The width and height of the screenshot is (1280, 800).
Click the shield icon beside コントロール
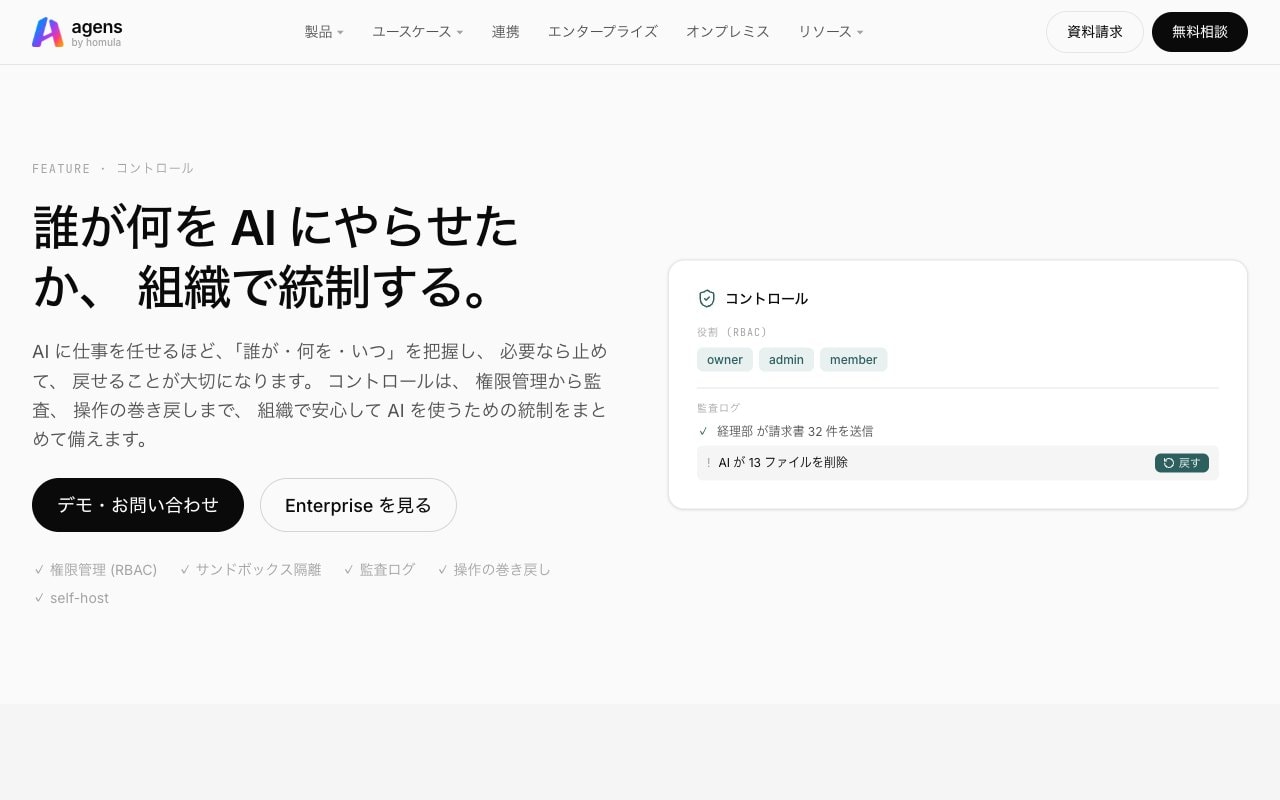click(x=707, y=298)
